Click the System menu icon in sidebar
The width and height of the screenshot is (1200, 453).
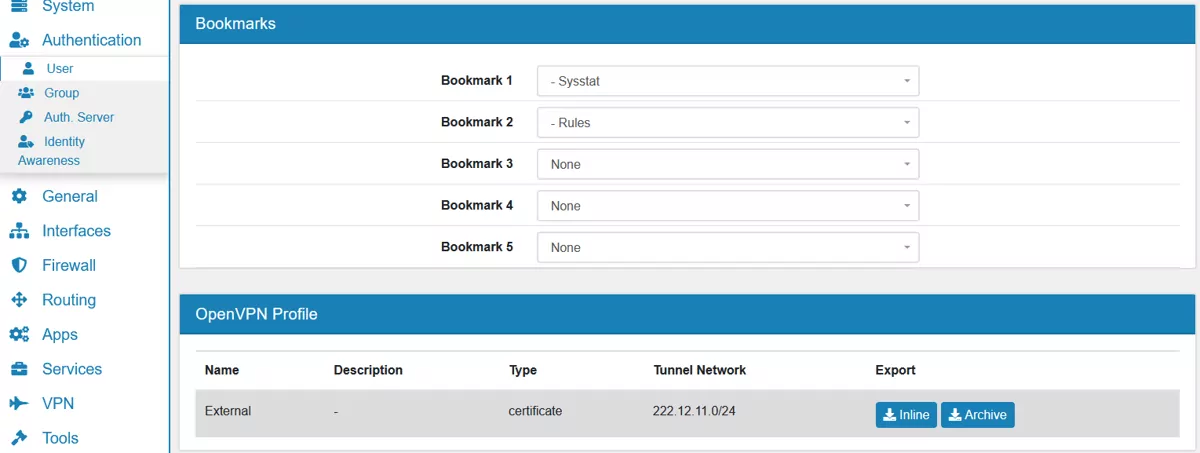click(18, 6)
